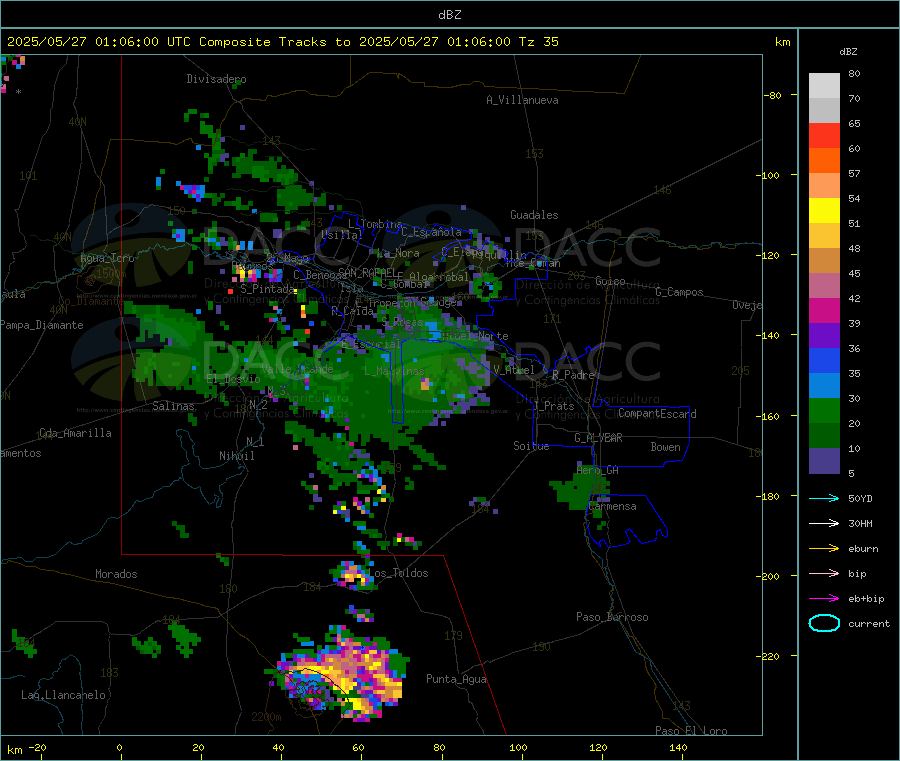Select the yellow 51 dBZ color swatch
The image size is (900, 761).
coord(824,210)
